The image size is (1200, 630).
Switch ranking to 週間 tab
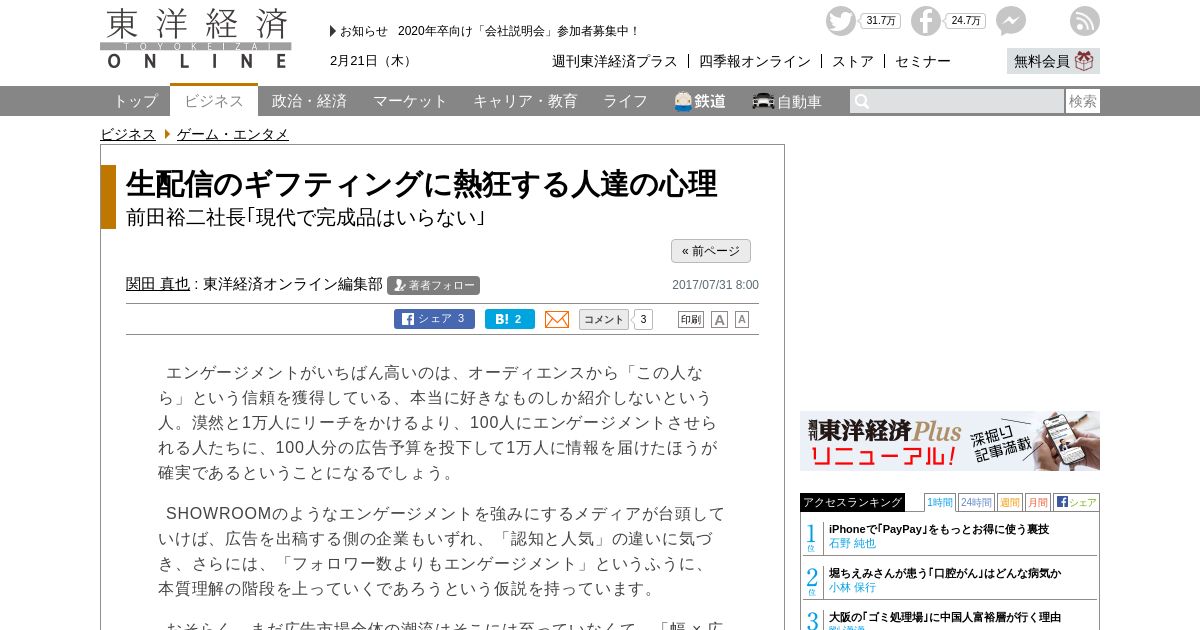[x=1010, y=502]
